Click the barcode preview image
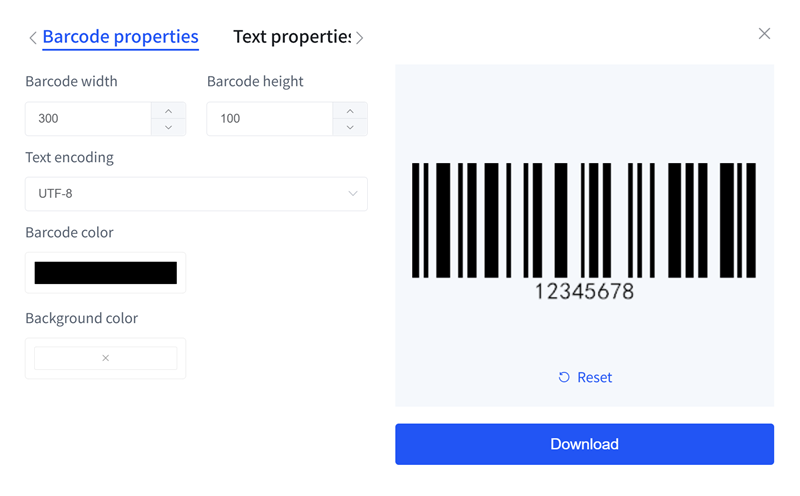Image resolution: width=800 pixels, height=496 pixels. click(584, 230)
